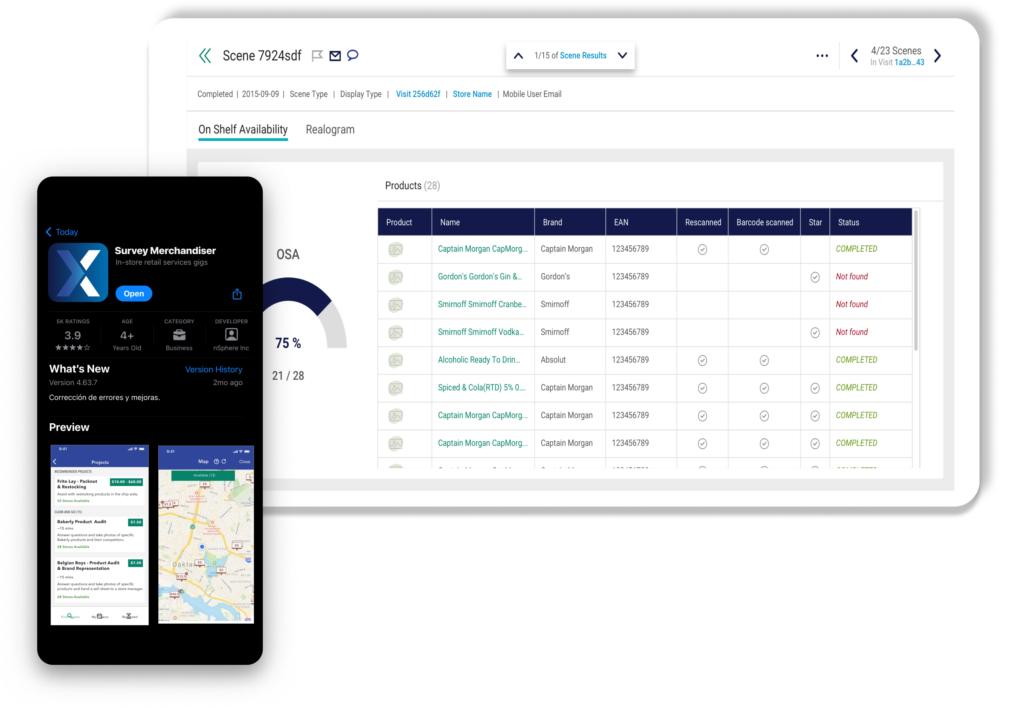Open the Visit 256d62f link
This screenshot has width=1024, height=708.
click(418, 94)
